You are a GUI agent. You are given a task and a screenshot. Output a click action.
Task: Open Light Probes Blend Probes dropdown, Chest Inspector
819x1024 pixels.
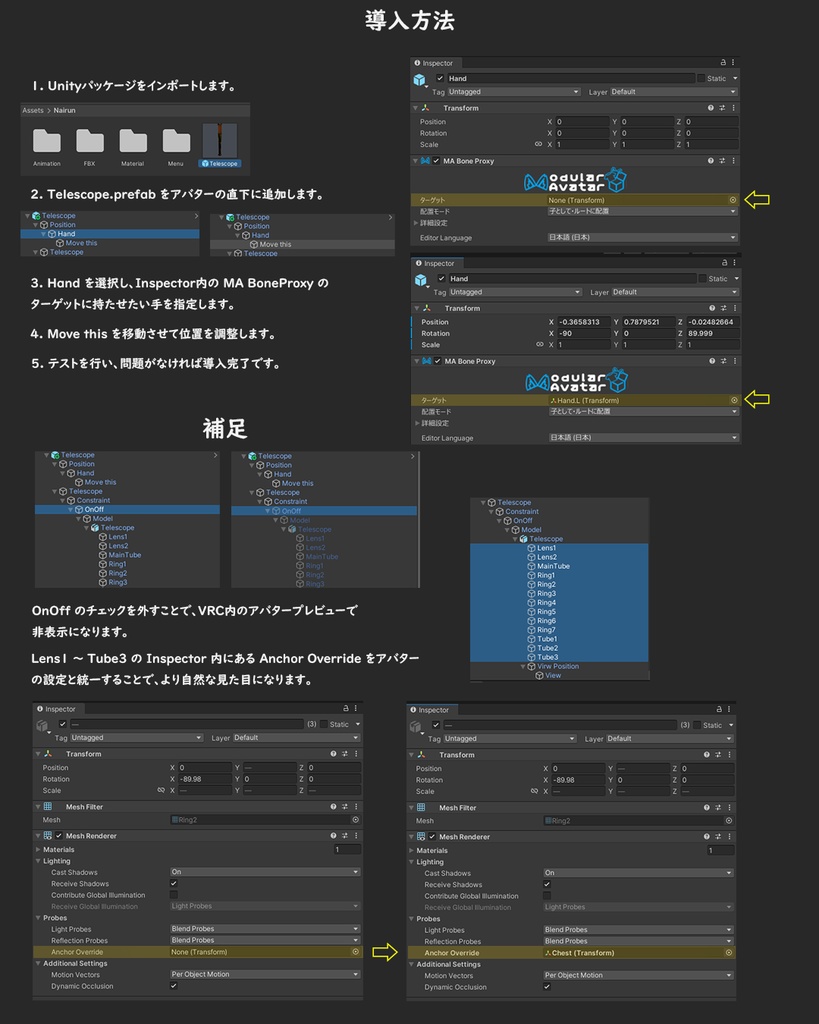pos(638,929)
